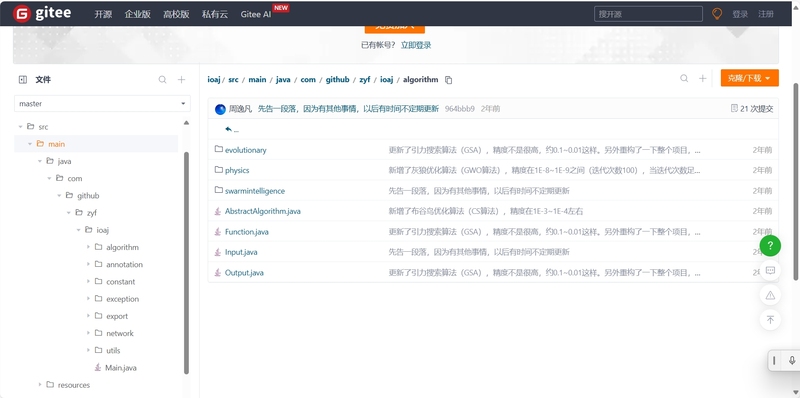Viewport: 800px width, 398px height.
Task: Open the Gitee AI menu item
Action: coord(256,14)
